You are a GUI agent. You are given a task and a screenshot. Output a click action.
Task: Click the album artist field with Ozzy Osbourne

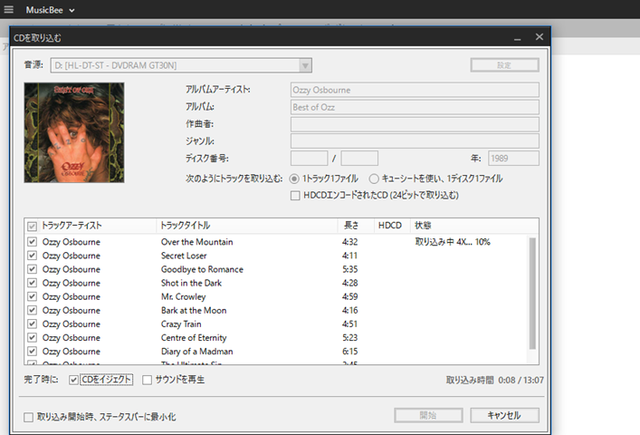(415, 90)
